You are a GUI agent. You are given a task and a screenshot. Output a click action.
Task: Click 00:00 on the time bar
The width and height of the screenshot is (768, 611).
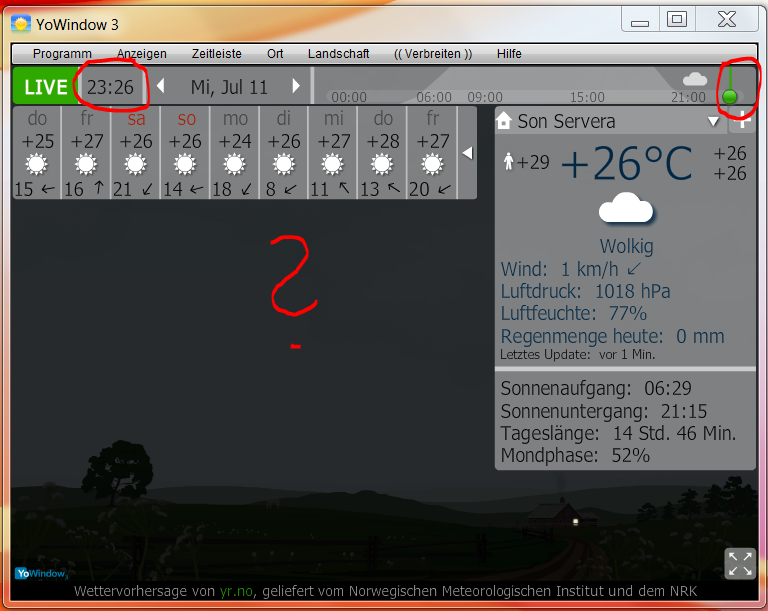click(x=349, y=97)
